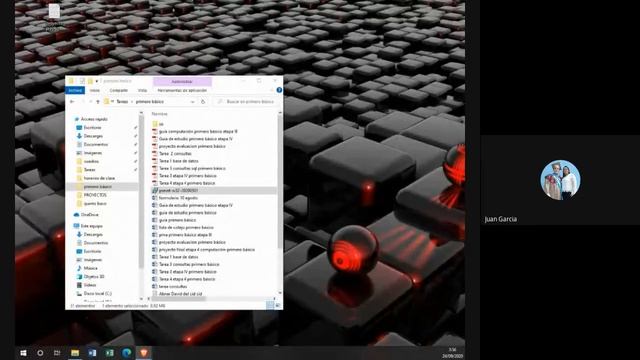This screenshot has width=640, height=360.
Task: Click the Videos icon in sidebar
Action: point(79,285)
